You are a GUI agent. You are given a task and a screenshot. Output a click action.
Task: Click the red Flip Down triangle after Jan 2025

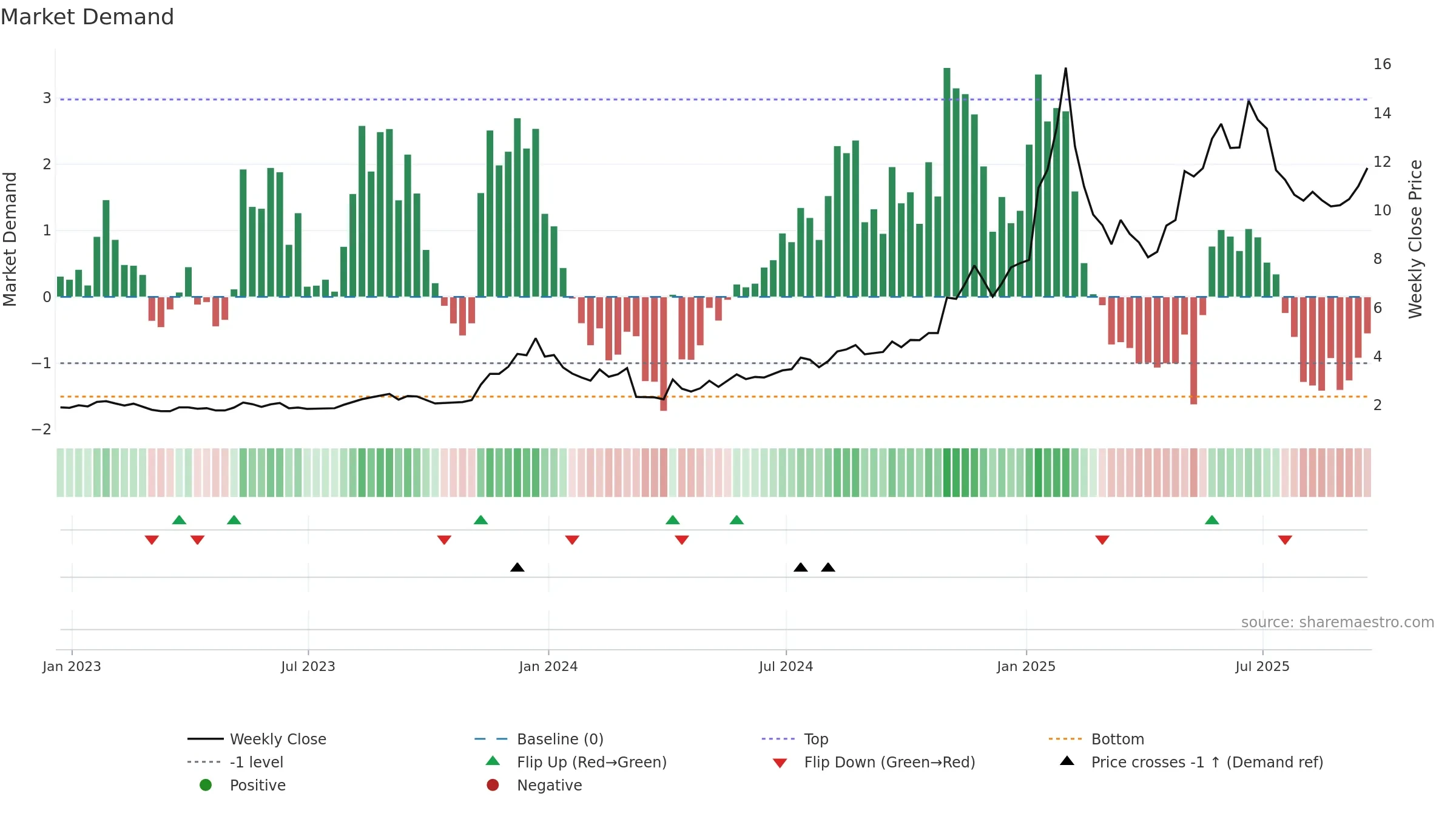[x=1102, y=540]
